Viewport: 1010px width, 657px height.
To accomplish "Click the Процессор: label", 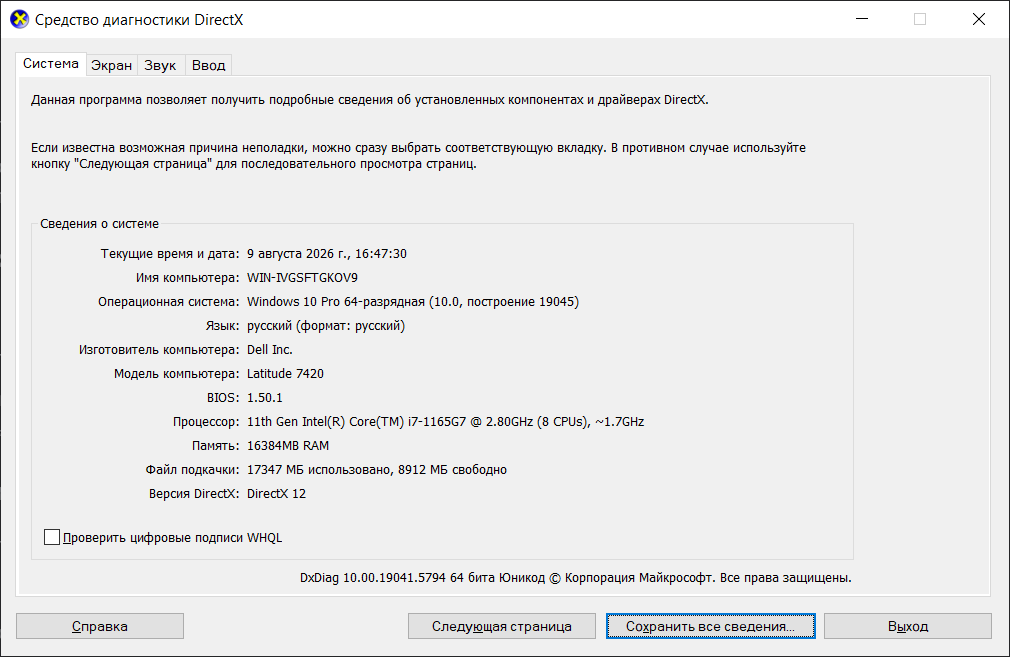I will click(206, 422).
